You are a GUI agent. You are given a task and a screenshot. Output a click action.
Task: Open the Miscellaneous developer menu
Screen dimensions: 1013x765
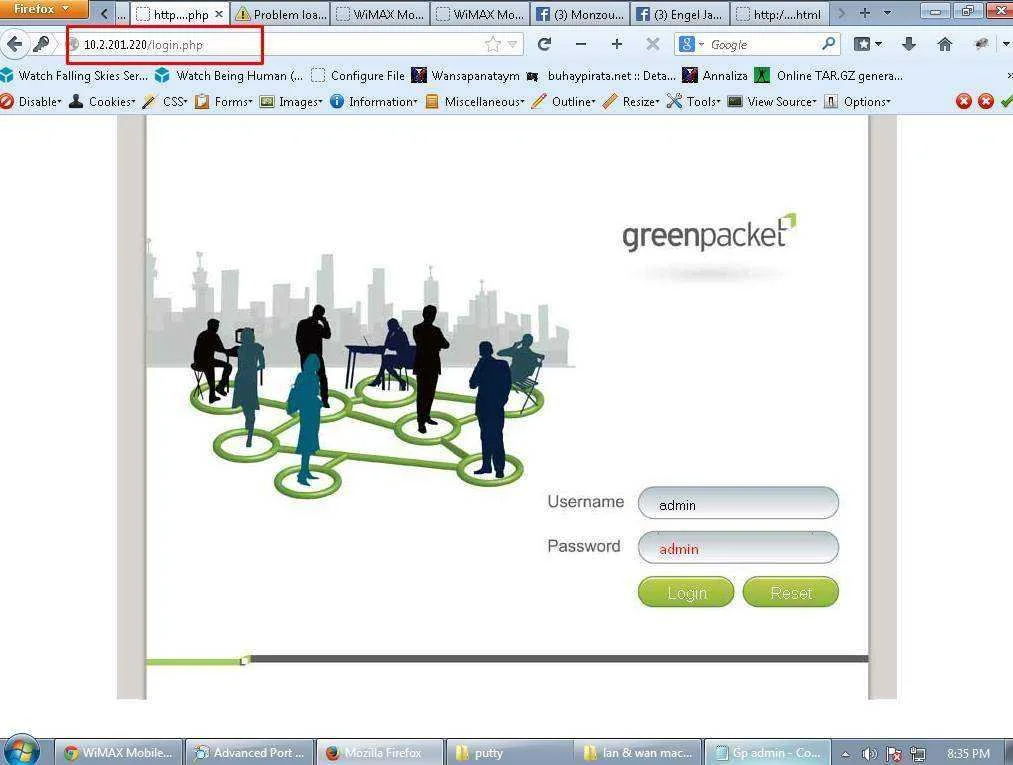(475, 101)
